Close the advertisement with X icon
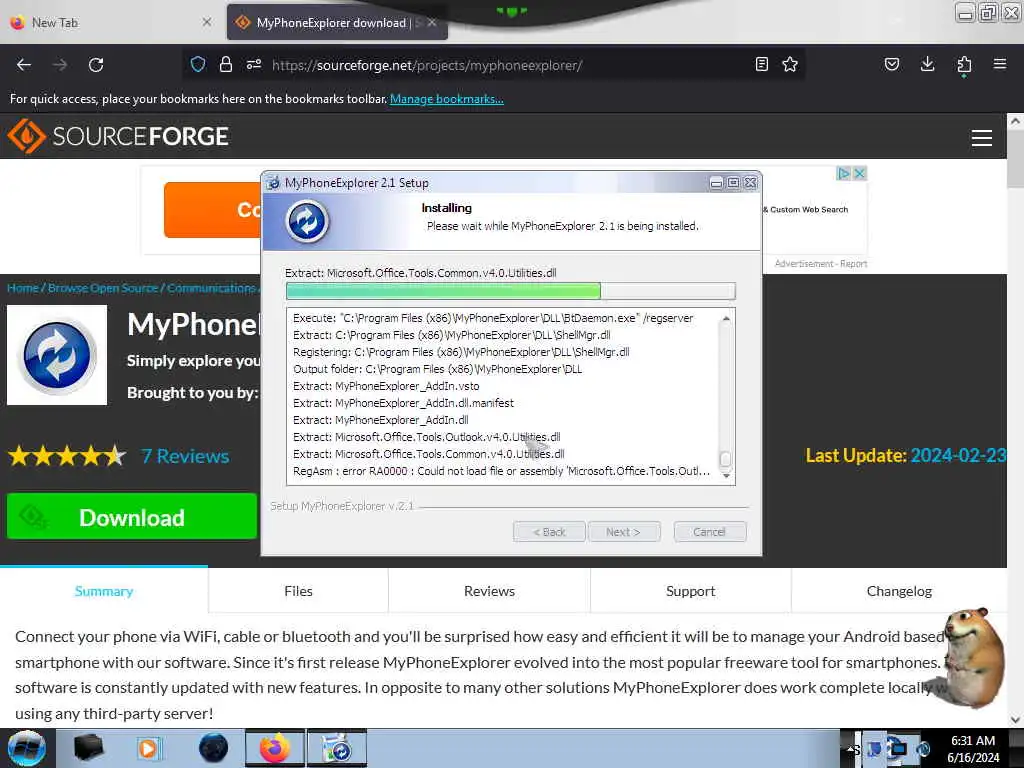Image resolution: width=1024 pixels, height=768 pixels. tap(860, 174)
